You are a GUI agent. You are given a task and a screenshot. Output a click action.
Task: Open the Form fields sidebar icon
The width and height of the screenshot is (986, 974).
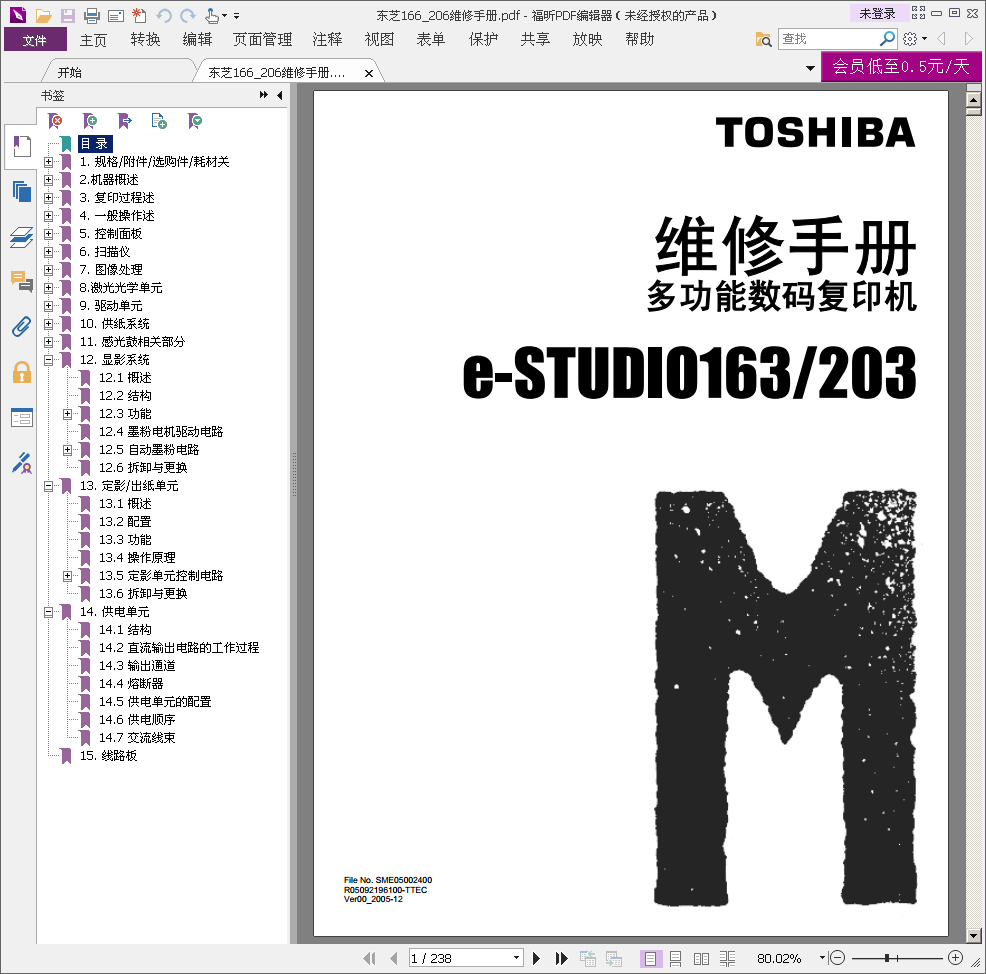[21, 418]
